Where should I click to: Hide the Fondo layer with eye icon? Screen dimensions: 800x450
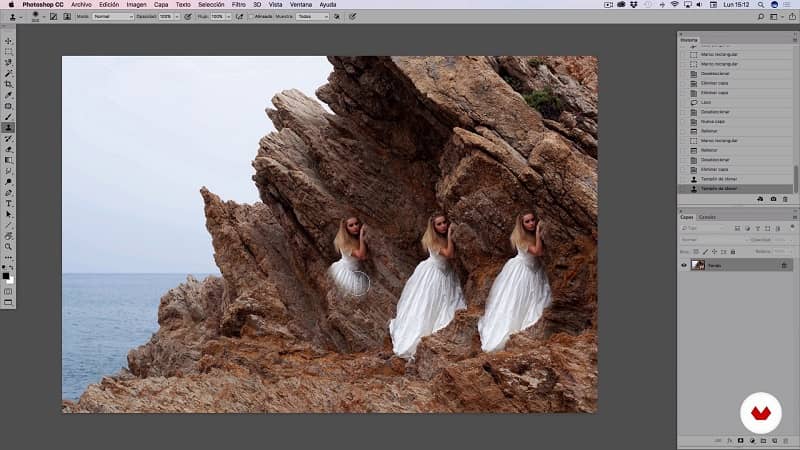(685, 265)
